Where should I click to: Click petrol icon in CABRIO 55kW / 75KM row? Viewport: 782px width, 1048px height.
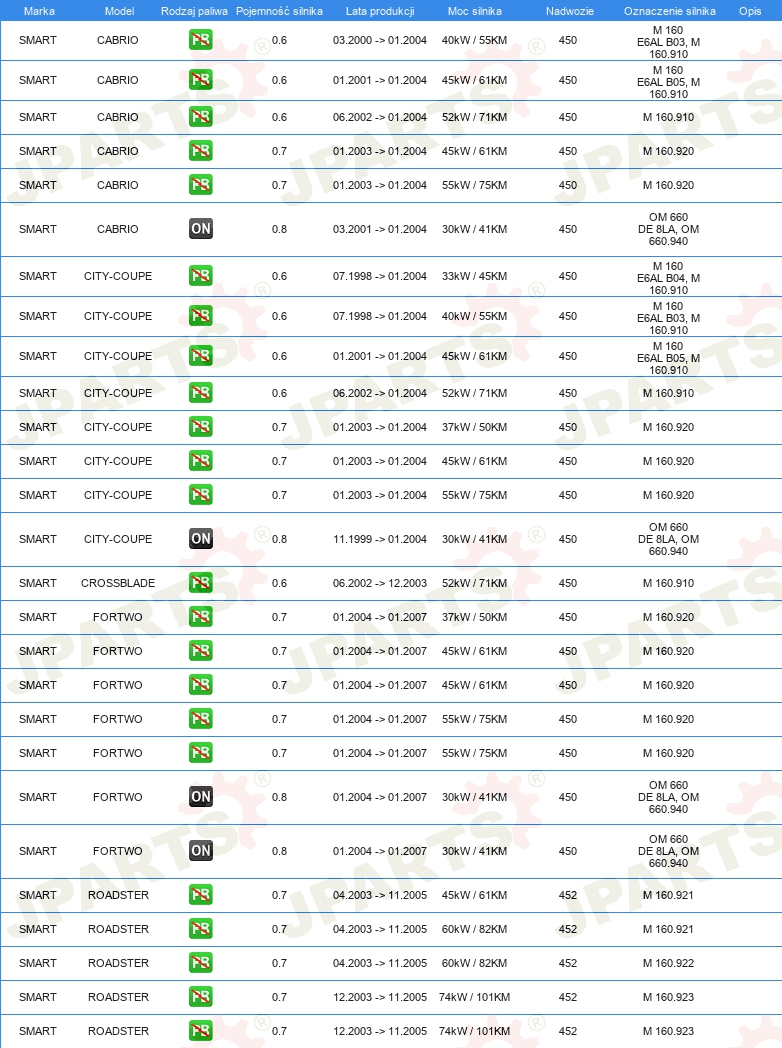coord(201,185)
